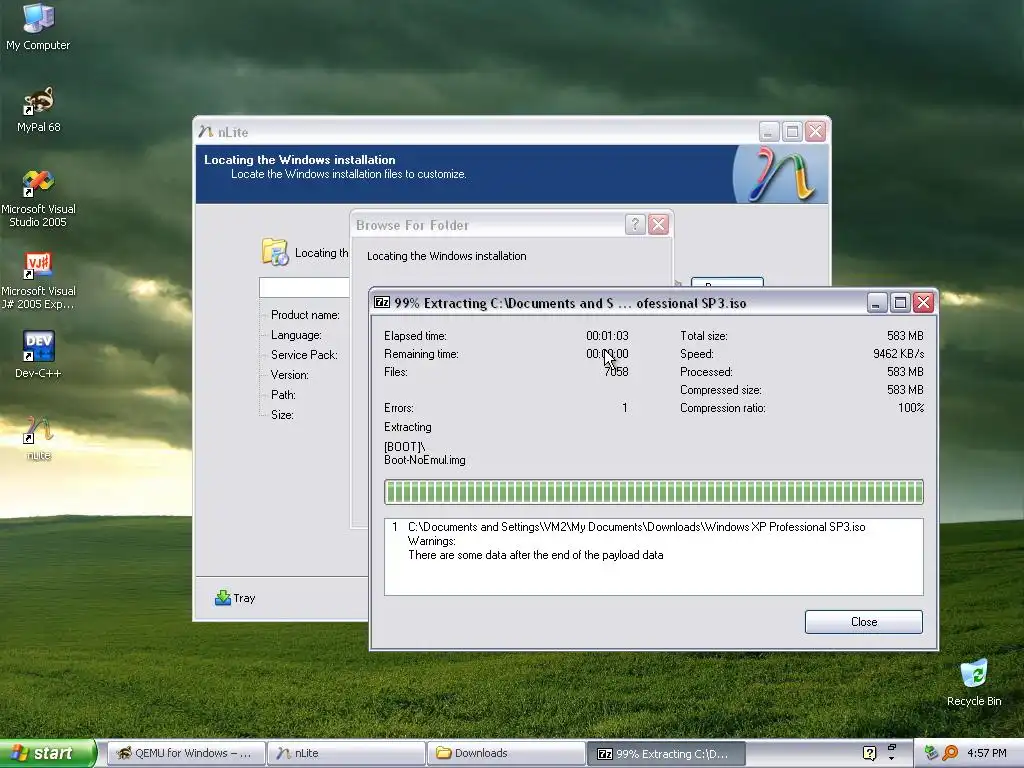Image resolution: width=1024 pixels, height=768 pixels.
Task: Launch Dev-C++ desktop shortcut
Action: 38,355
